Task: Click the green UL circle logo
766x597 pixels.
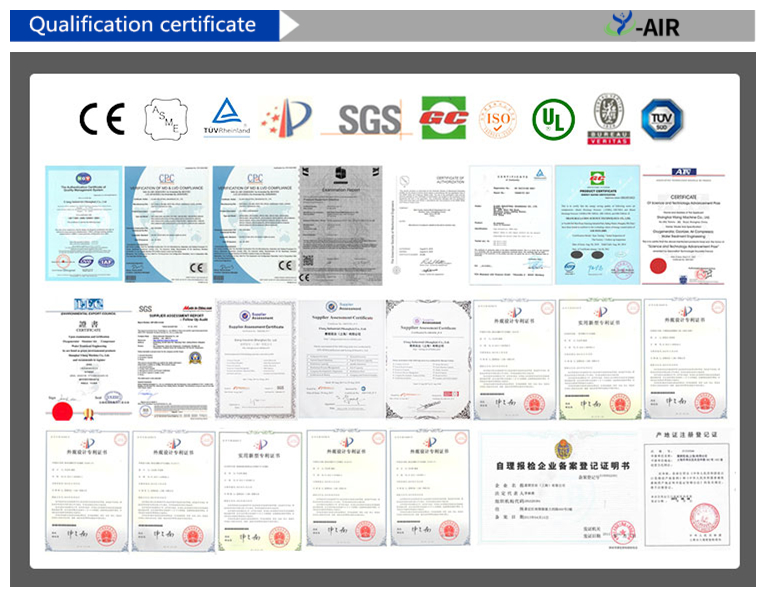Action: tap(553, 119)
